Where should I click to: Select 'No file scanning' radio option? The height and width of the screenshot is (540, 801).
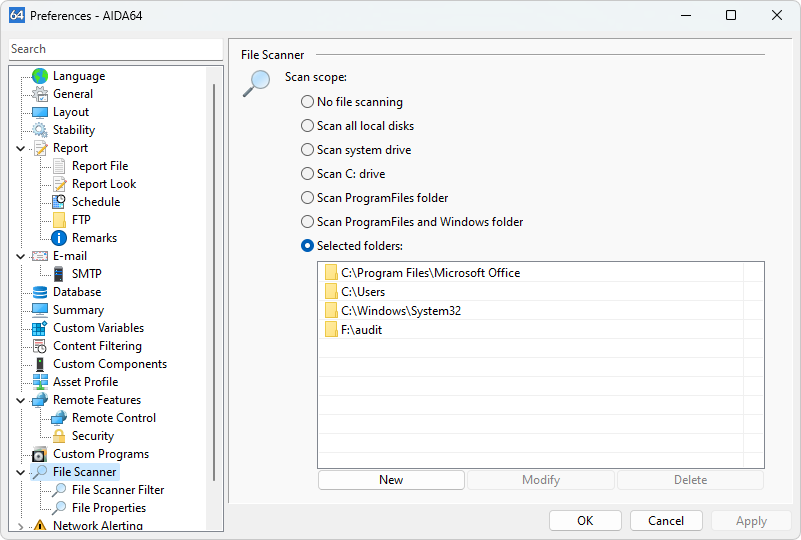point(308,102)
